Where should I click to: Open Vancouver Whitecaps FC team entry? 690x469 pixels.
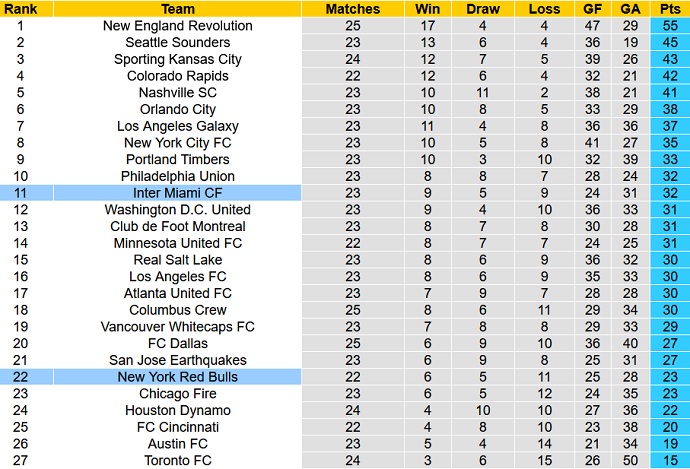pos(178,327)
